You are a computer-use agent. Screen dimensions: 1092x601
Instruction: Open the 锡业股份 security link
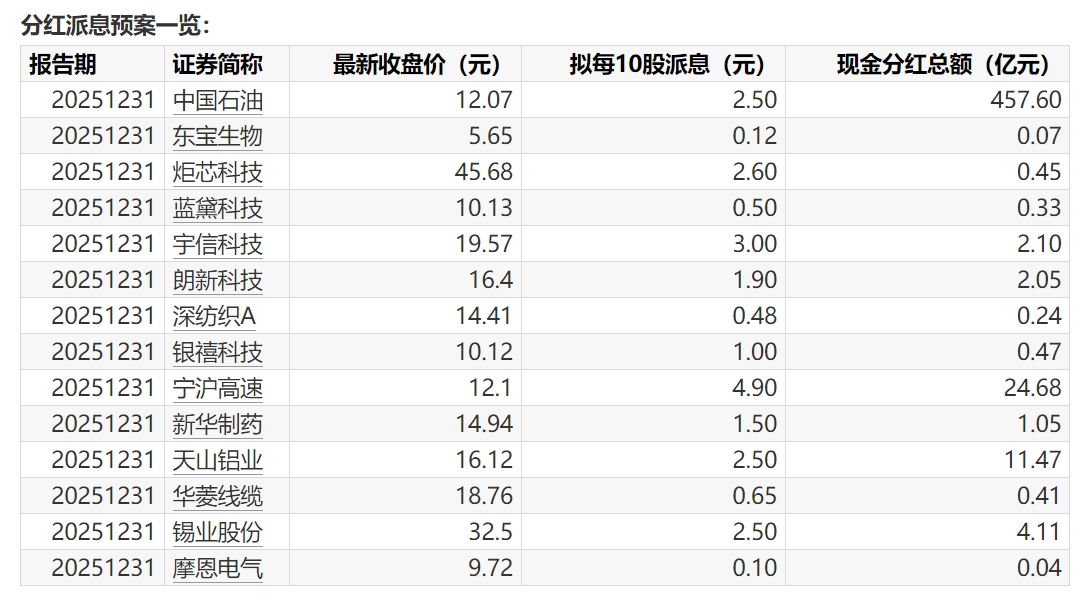pyautogui.click(x=217, y=532)
